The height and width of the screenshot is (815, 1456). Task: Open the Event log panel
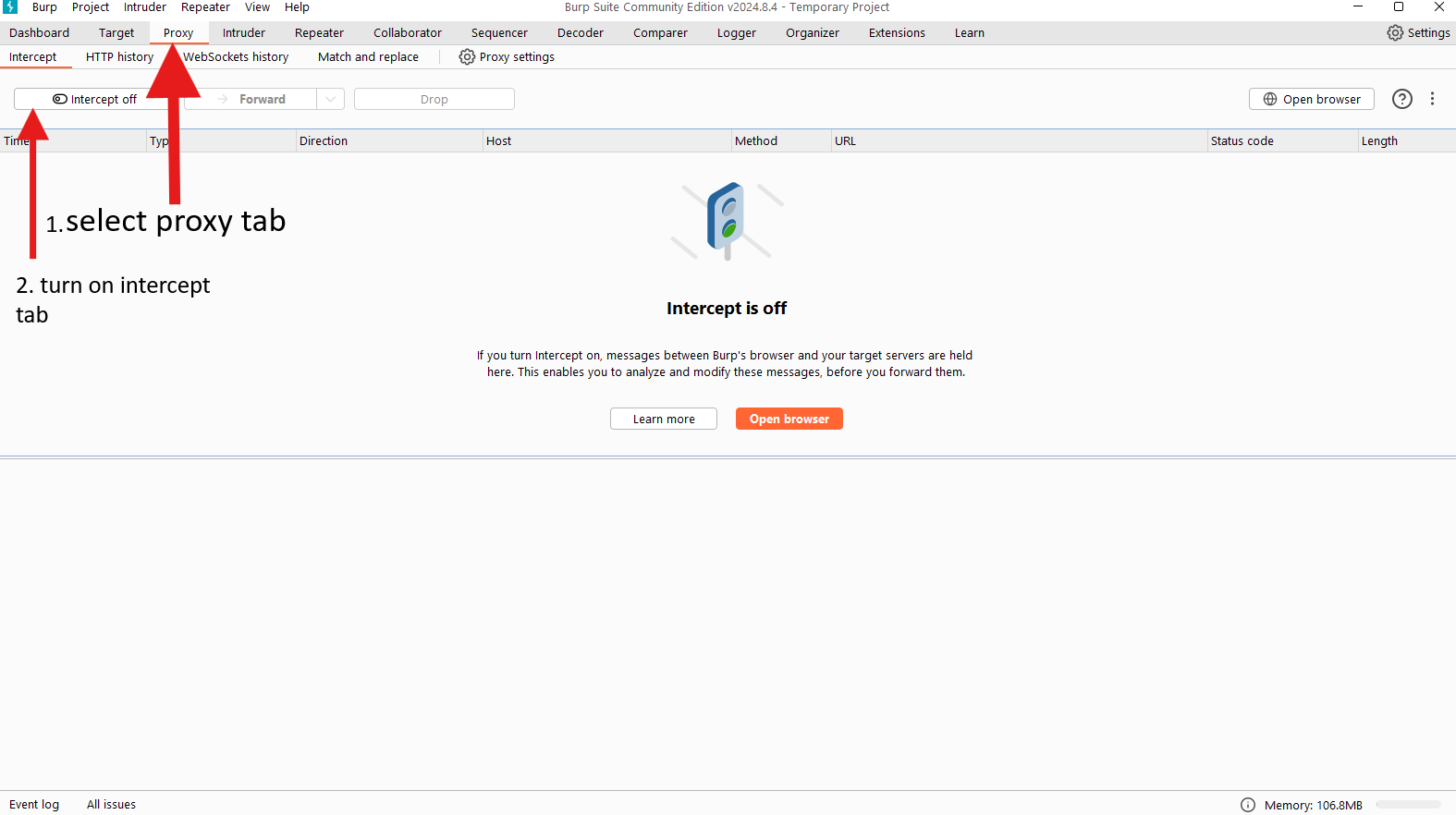coord(34,804)
